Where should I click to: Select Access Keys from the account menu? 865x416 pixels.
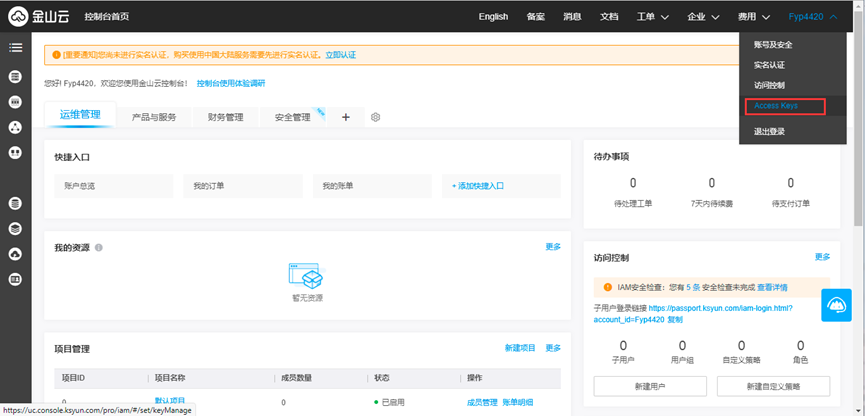pyautogui.click(x=776, y=106)
